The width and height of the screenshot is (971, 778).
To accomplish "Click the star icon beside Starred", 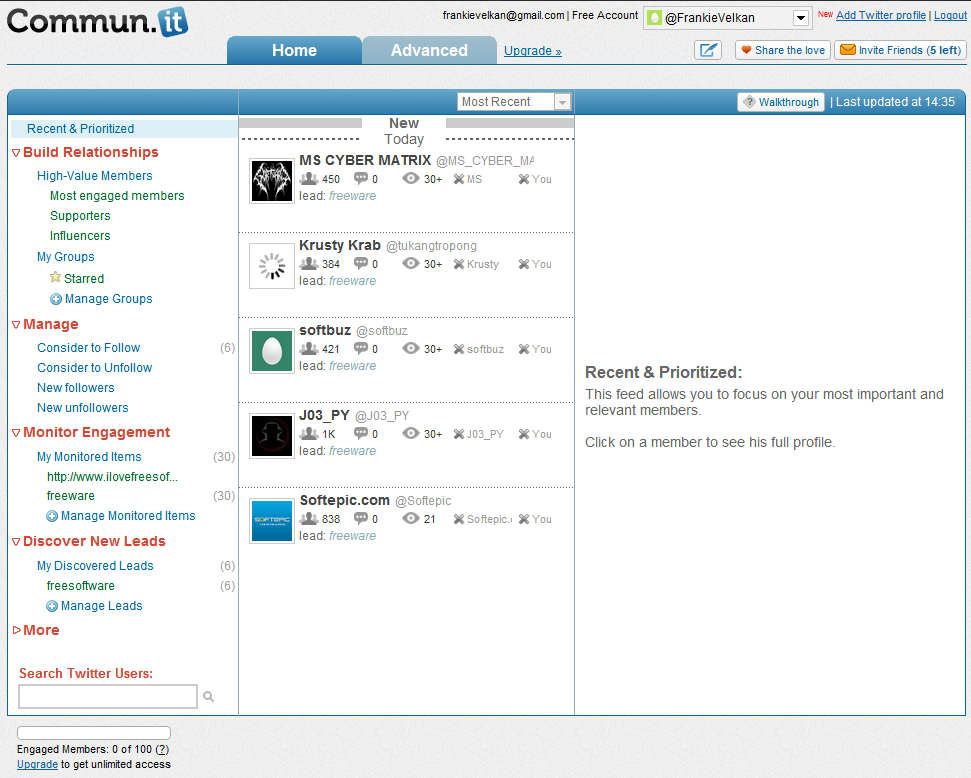I will pyautogui.click(x=55, y=277).
